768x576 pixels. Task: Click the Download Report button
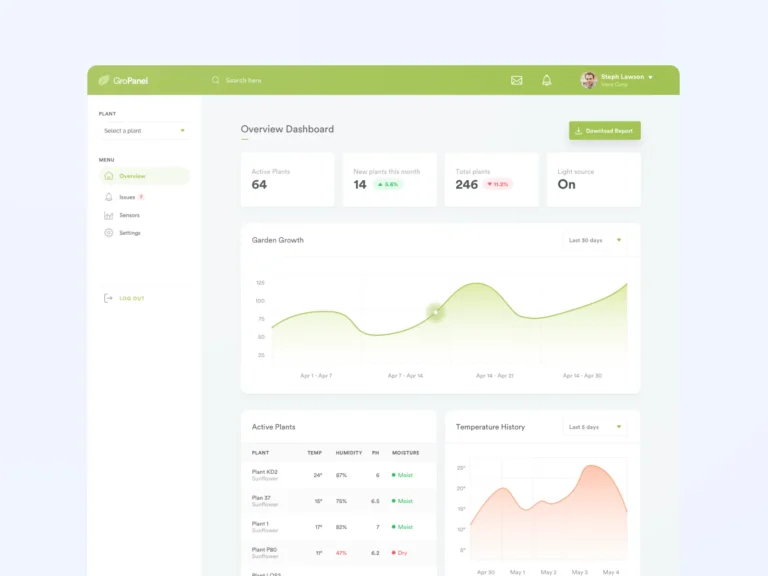(x=604, y=131)
